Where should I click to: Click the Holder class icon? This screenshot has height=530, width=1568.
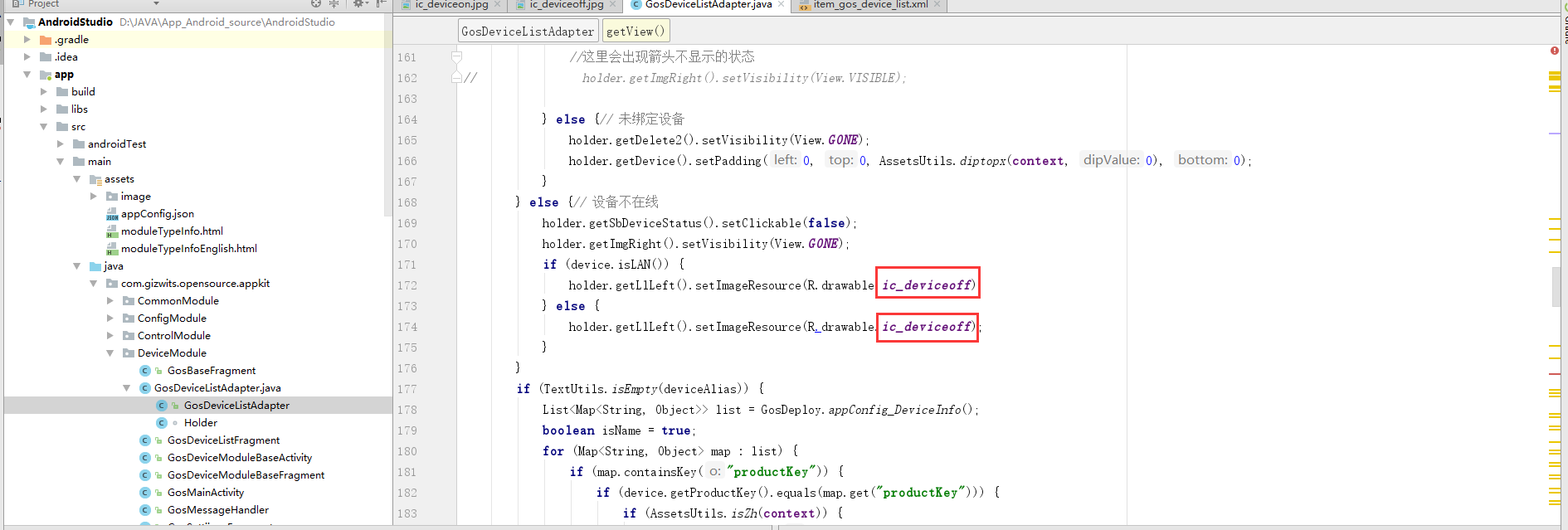pos(162,423)
